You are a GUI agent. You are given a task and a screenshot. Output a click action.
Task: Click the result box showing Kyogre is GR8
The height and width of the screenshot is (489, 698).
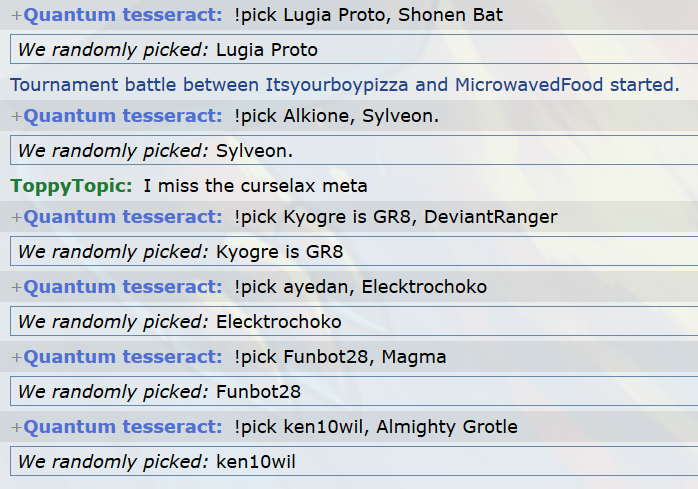coord(352,251)
